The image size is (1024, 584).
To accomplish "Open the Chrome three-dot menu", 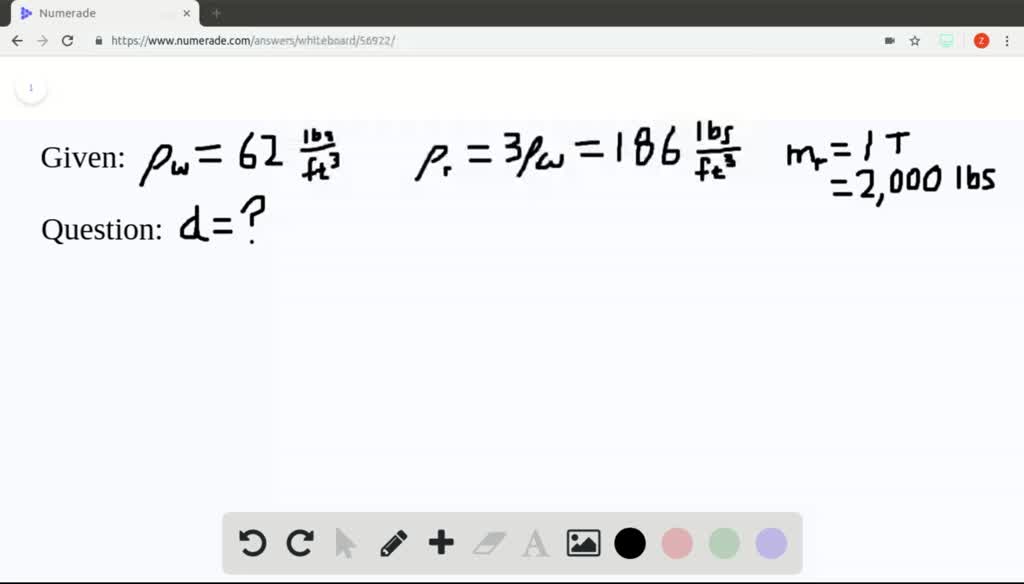I will pos(1007,41).
